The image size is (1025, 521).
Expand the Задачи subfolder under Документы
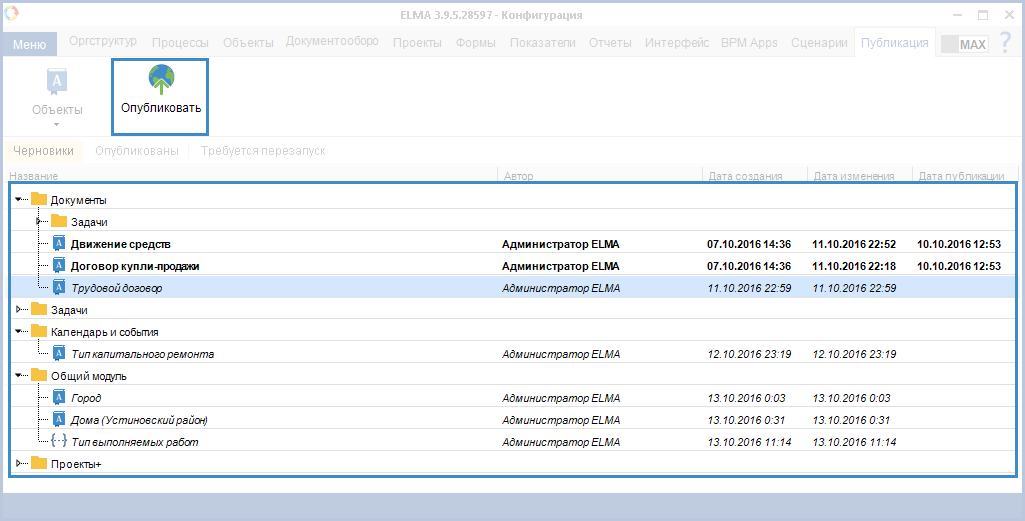39,222
